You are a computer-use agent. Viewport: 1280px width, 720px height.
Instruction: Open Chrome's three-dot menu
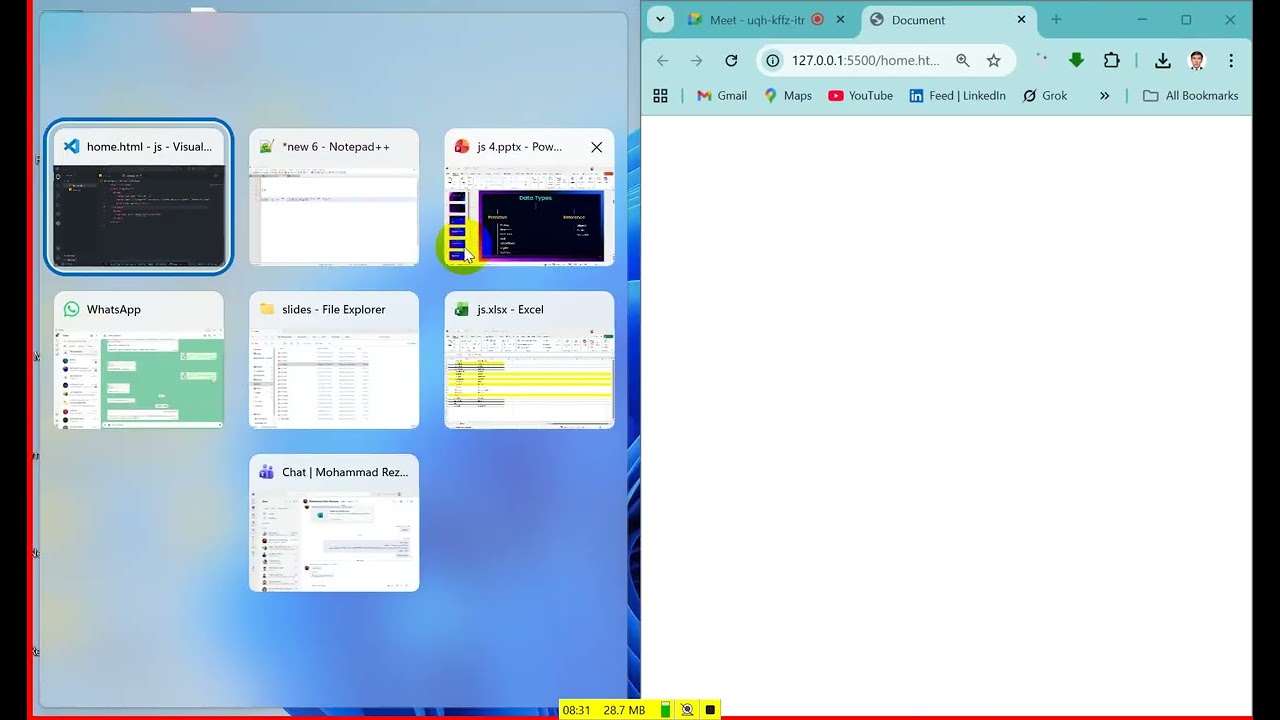[x=1231, y=61]
